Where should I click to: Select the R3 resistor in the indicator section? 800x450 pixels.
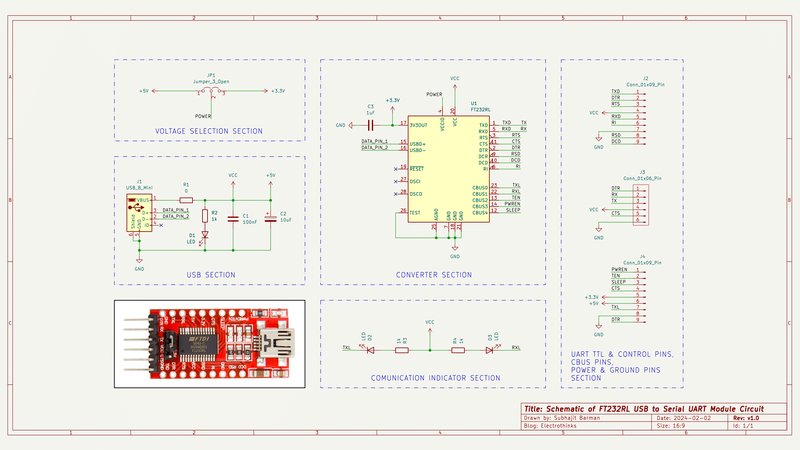[x=402, y=350]
